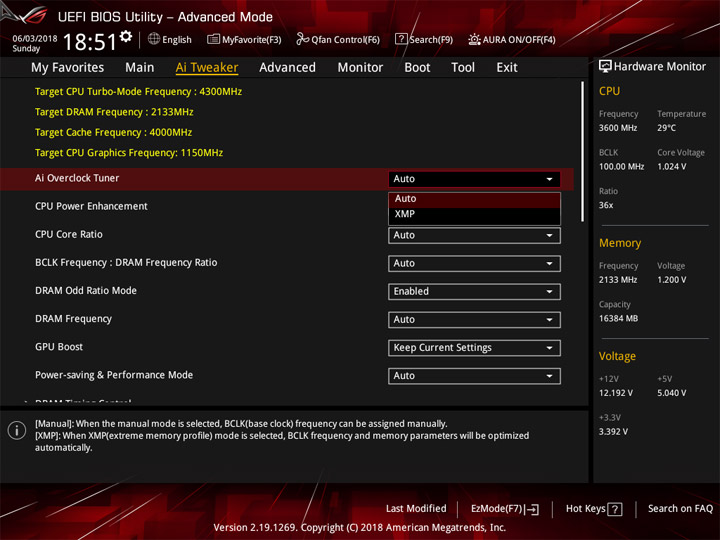Open the DRAM Odd Ratio Mode dropdown
The image size is (720, 540).
tap(474, 292)
